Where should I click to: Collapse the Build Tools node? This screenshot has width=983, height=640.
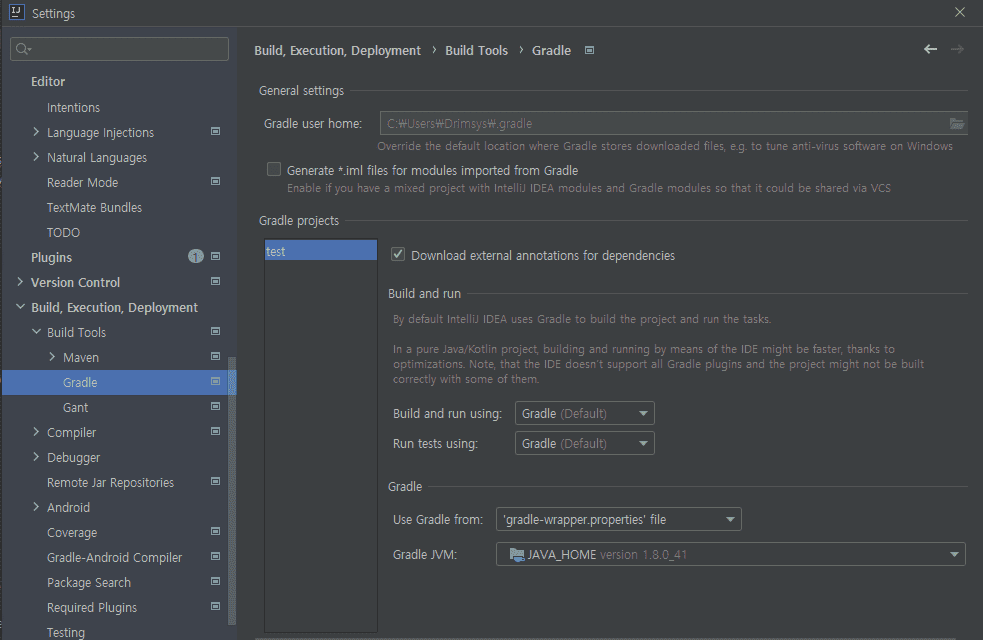point(36,332)
